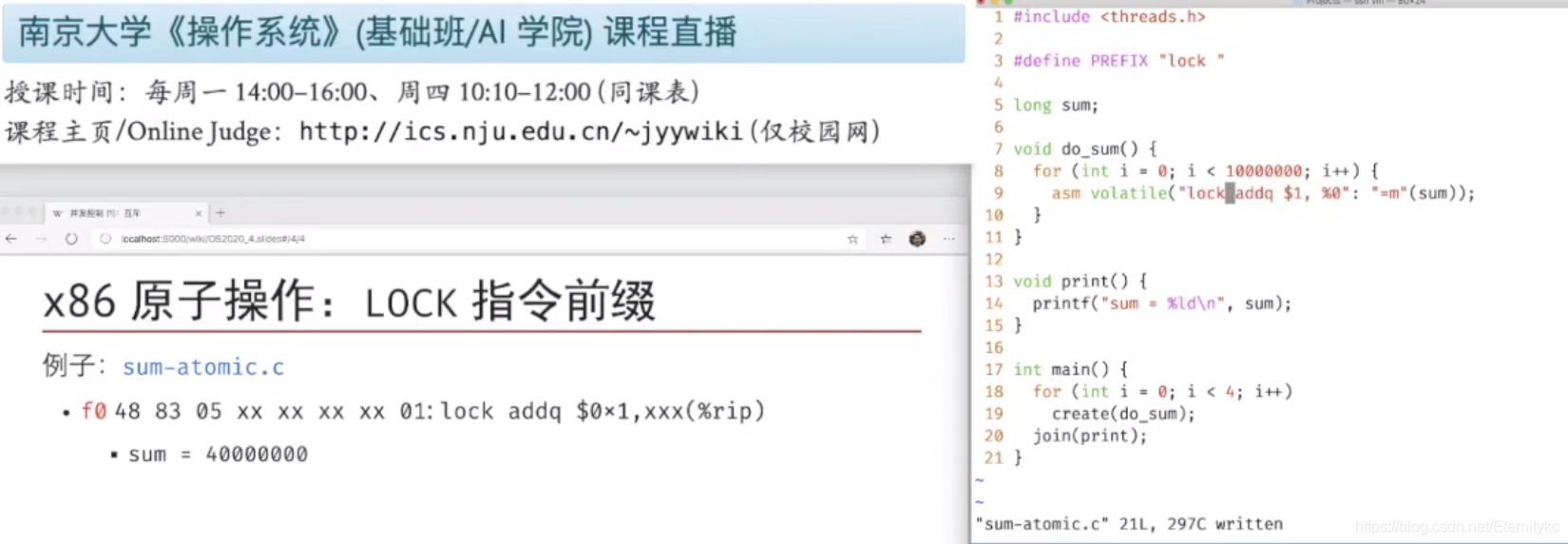Bookmark this page with the address bar star
Screen dimensions: 1568x544
[852, 239]
